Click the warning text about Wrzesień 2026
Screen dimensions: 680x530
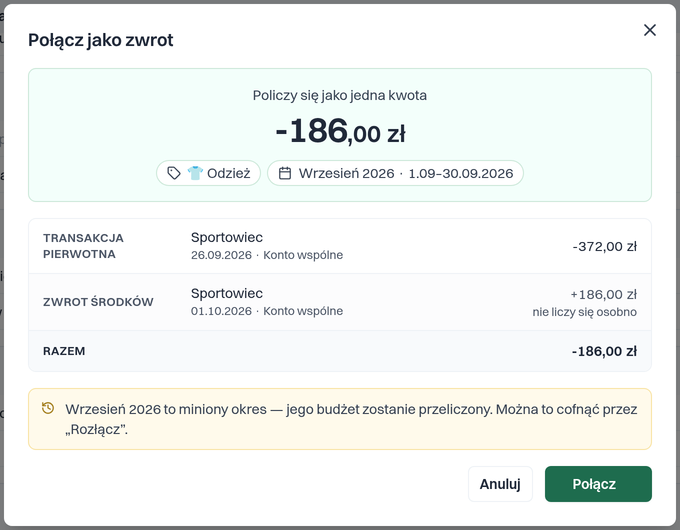click(351, 419)
